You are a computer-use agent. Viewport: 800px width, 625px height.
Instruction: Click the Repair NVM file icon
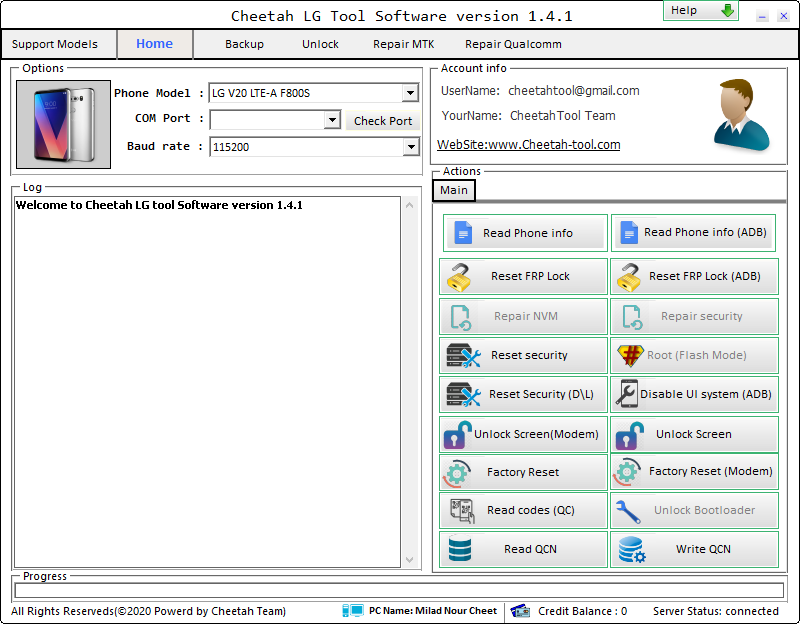461,317
